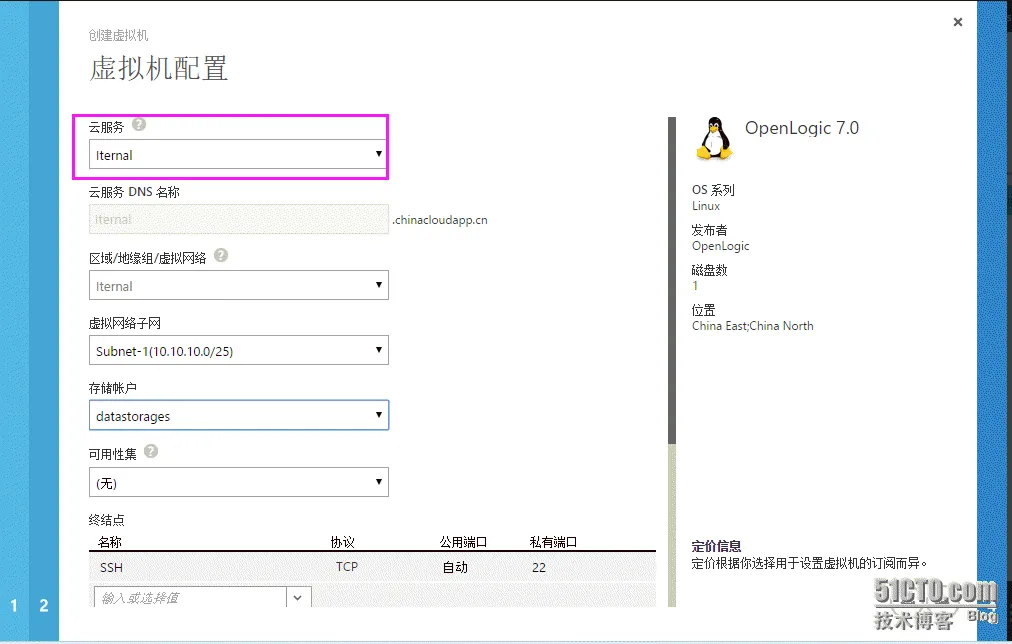
Task: Click the Linux OS family value
Action: point(706,206)
